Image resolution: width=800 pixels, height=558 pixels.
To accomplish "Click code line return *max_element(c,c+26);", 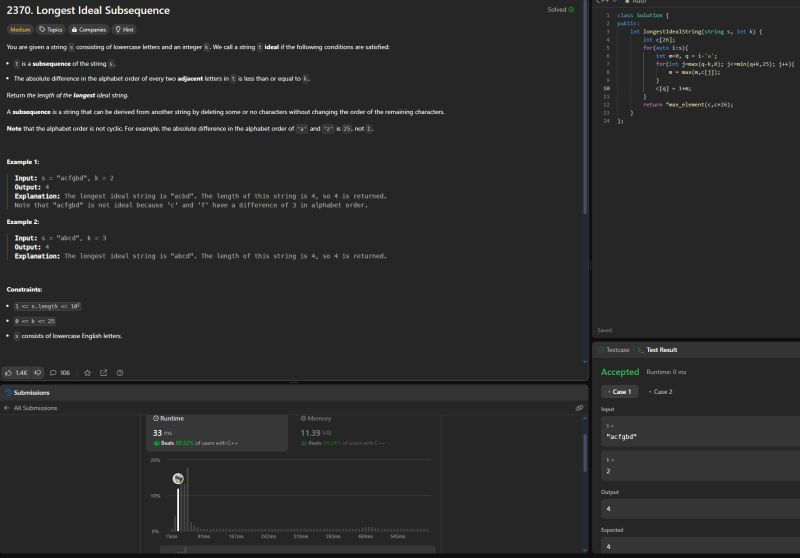I will tap(688, 105).
